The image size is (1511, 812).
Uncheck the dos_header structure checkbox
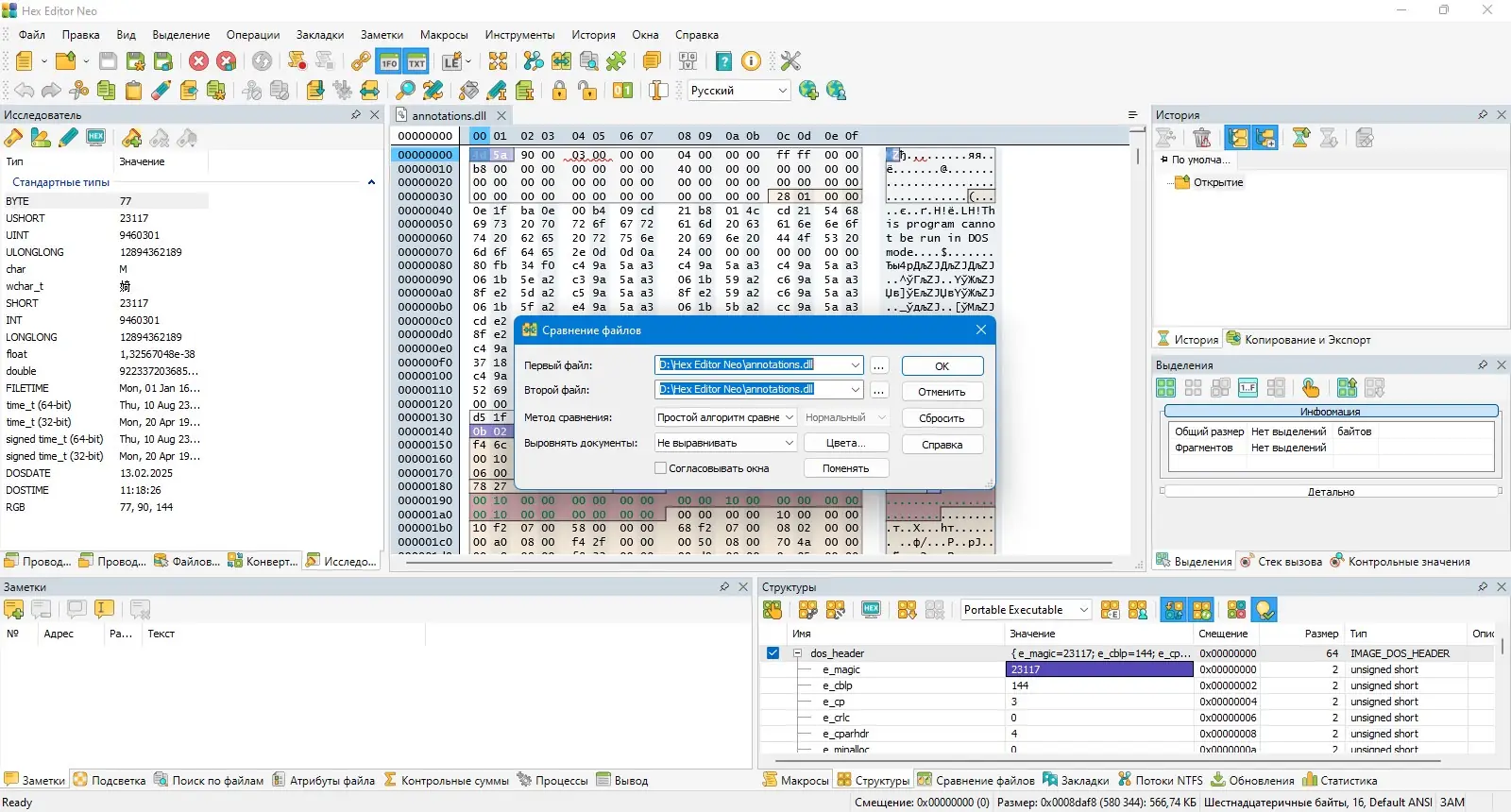[x=772, y=653]
